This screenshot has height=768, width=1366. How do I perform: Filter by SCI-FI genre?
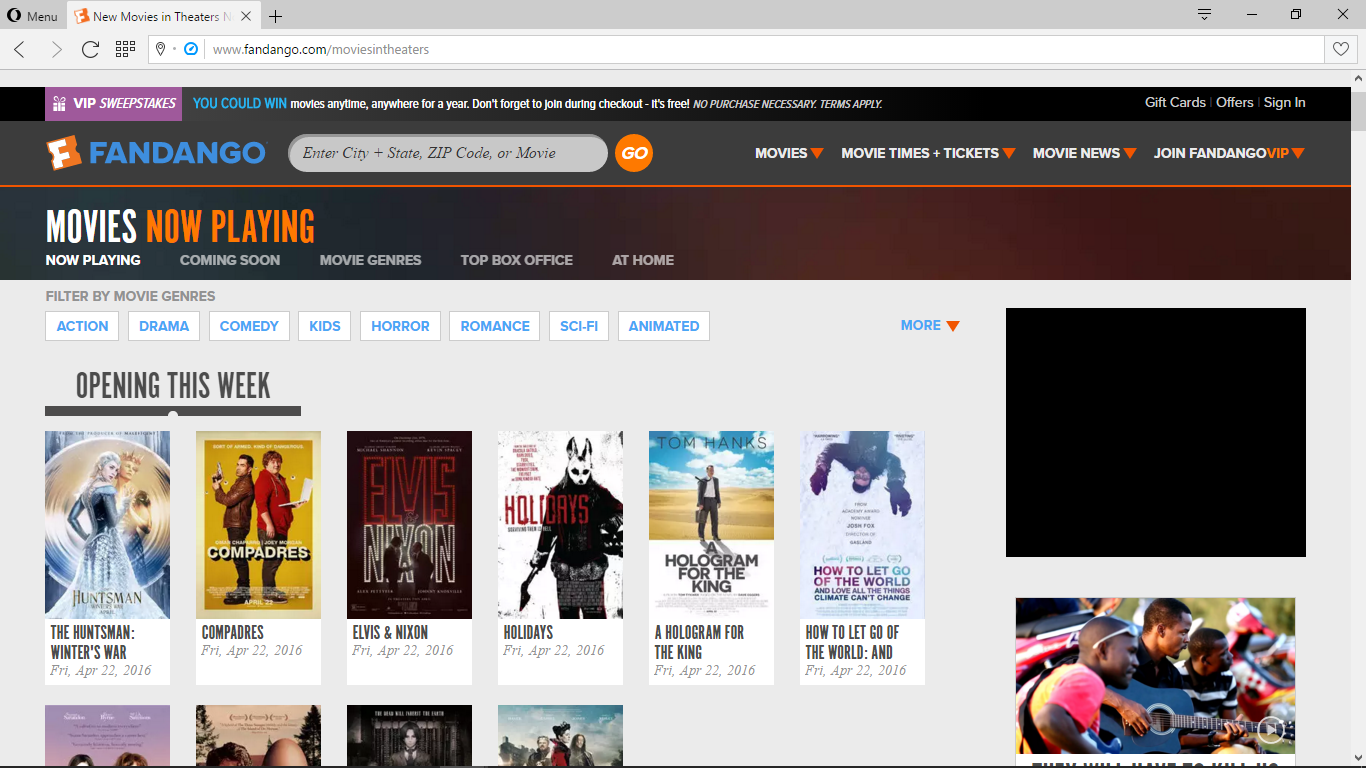579,326
